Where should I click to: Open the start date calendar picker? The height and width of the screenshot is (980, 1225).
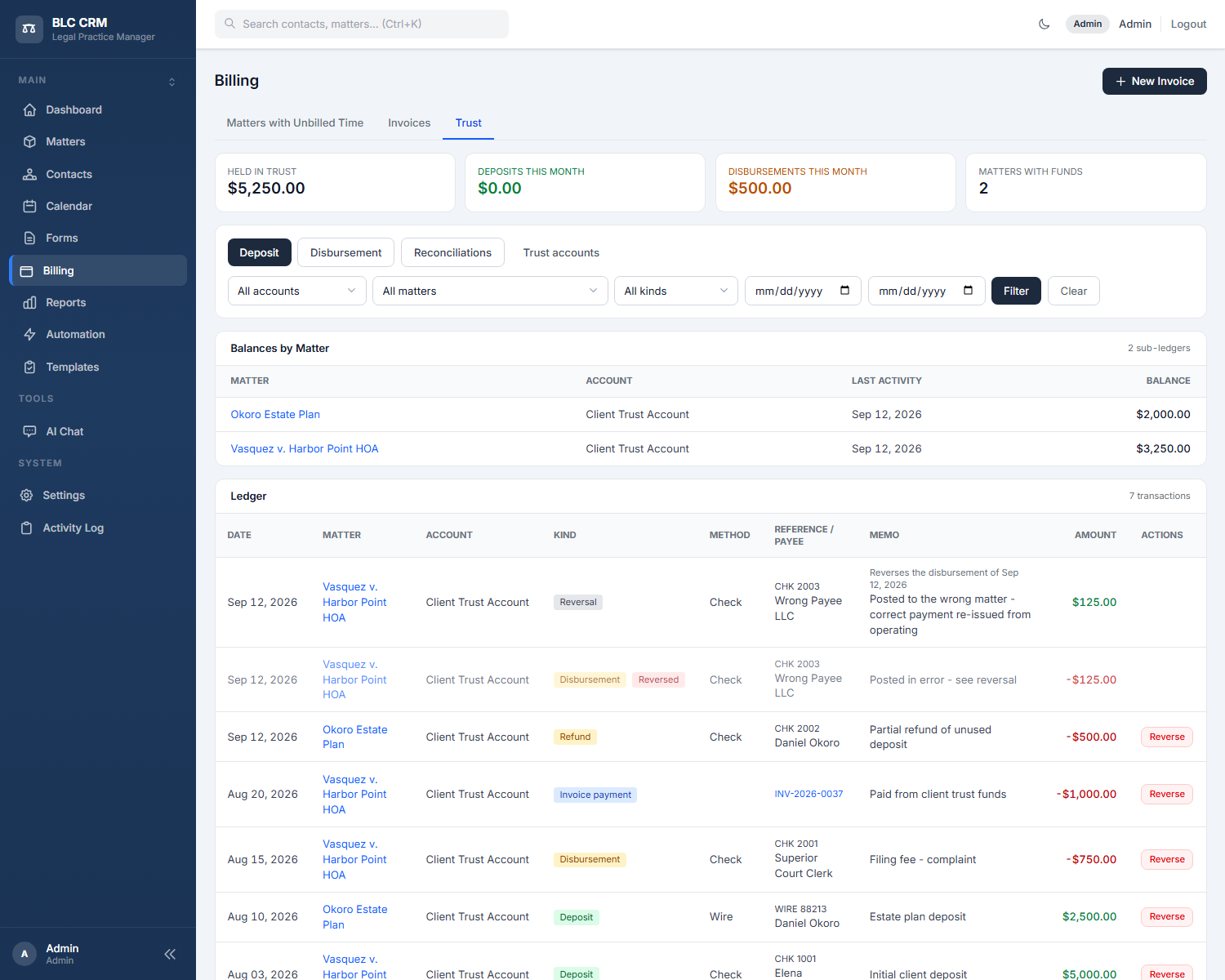(844, 290)
